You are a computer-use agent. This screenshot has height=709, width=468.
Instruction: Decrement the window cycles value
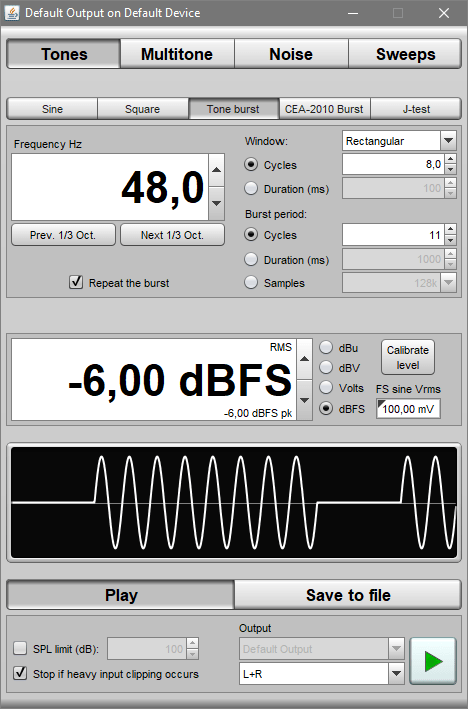(x=450, y=169)
